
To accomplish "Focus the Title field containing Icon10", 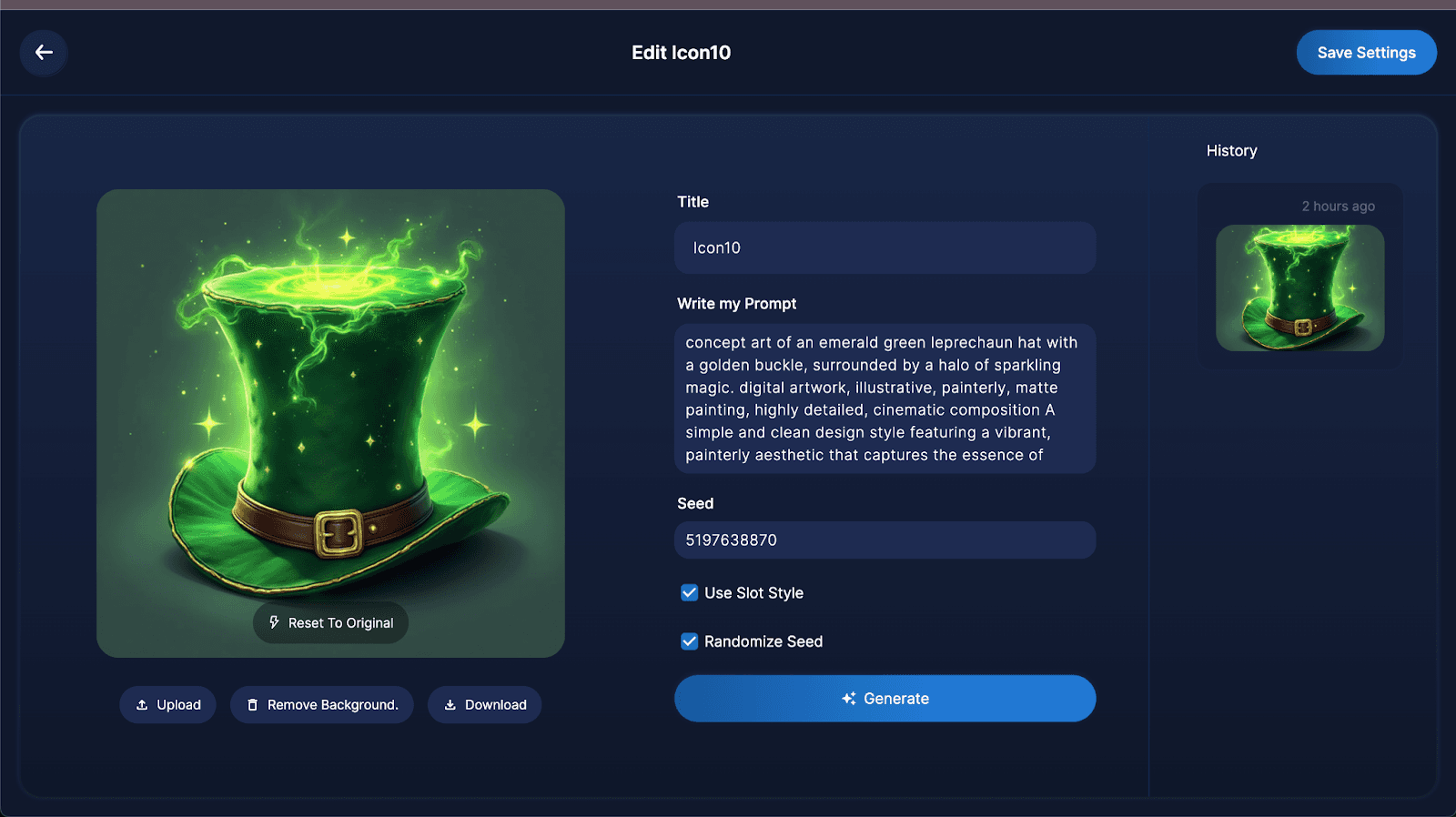I will 885,247.
